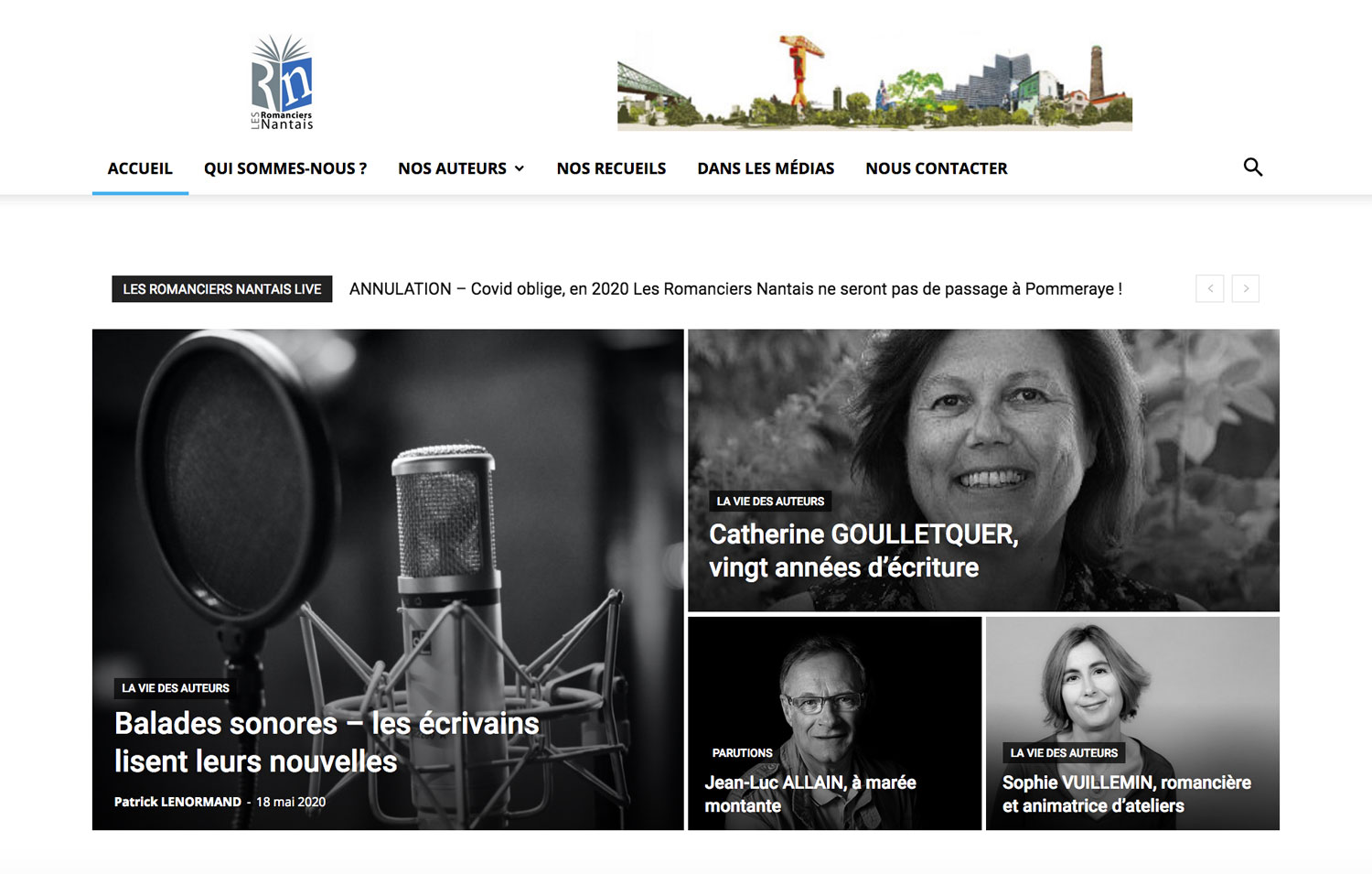1372x874 pixels.
Task: Open the search magnifier icon
Action: pos(1253,167)
